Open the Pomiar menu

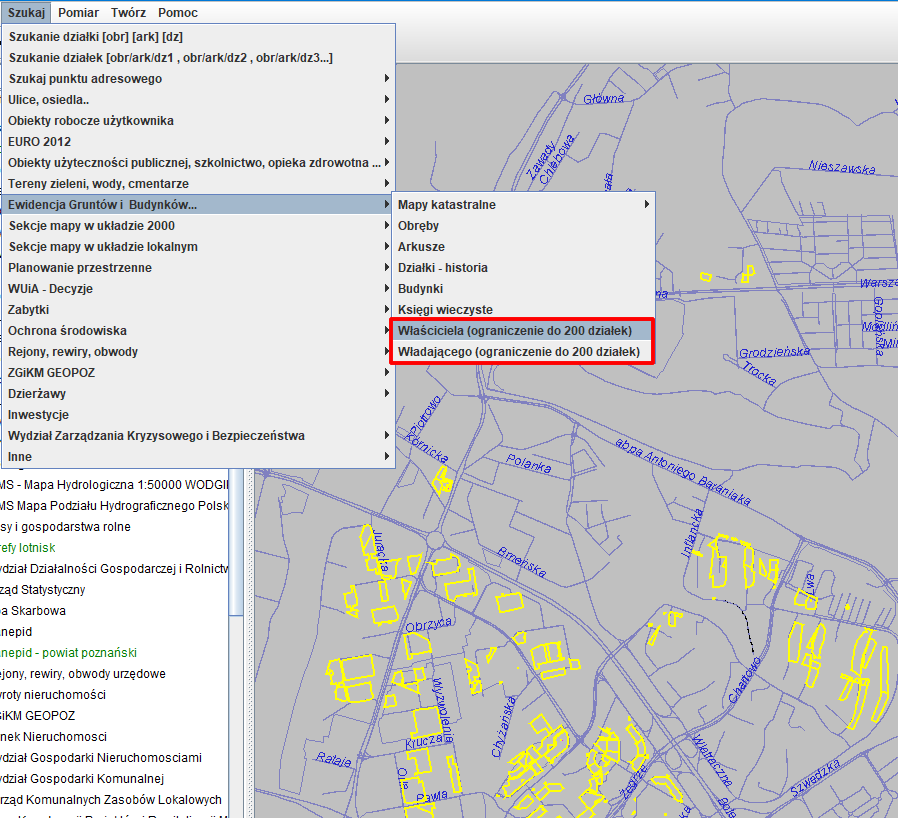pyautogui.click(x=78, y=13)
